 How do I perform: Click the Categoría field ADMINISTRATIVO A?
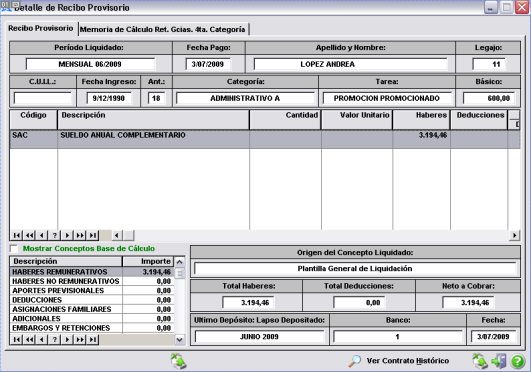(x=245, y=98)
